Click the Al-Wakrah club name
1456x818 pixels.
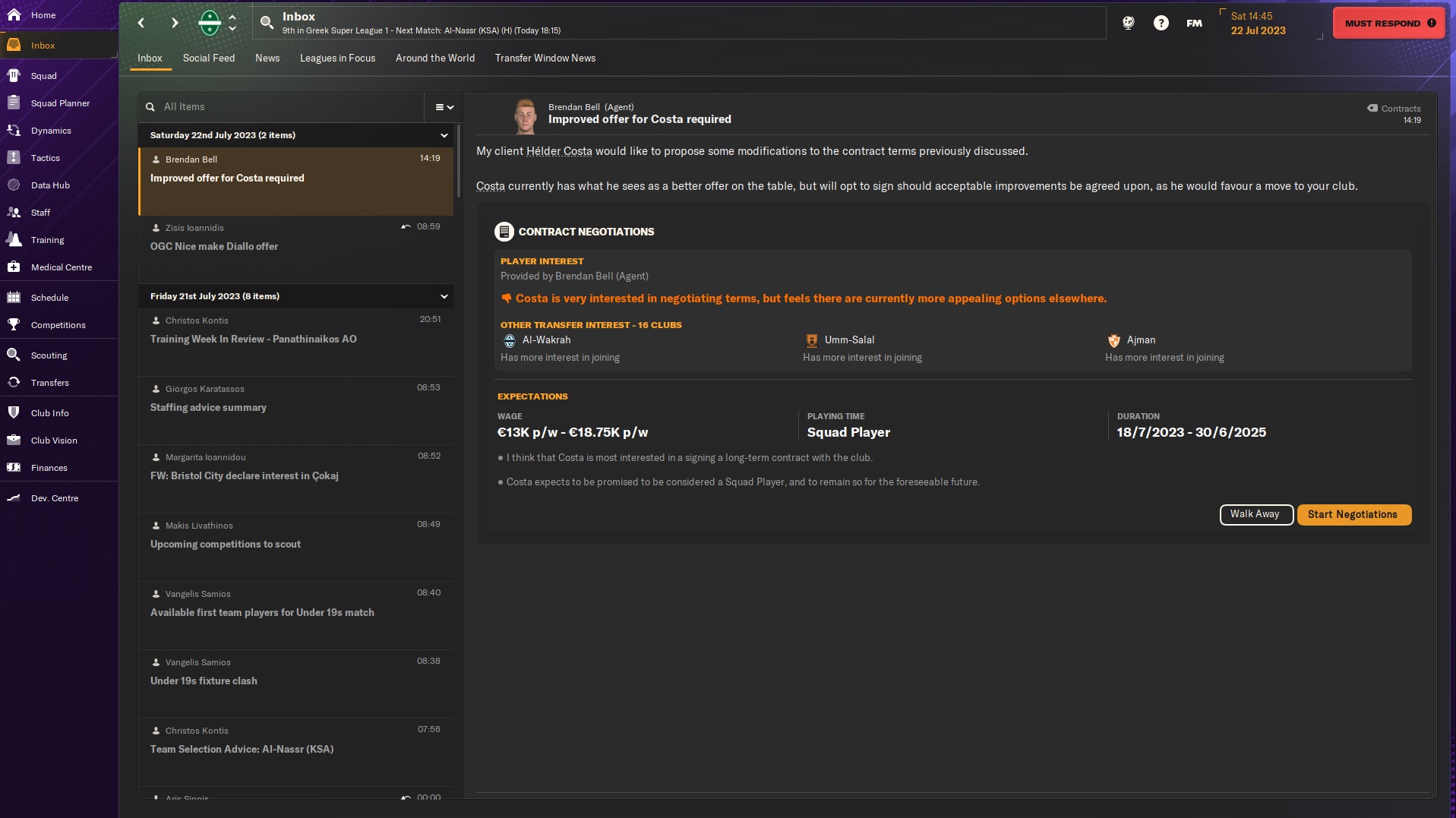coord(546,340)
